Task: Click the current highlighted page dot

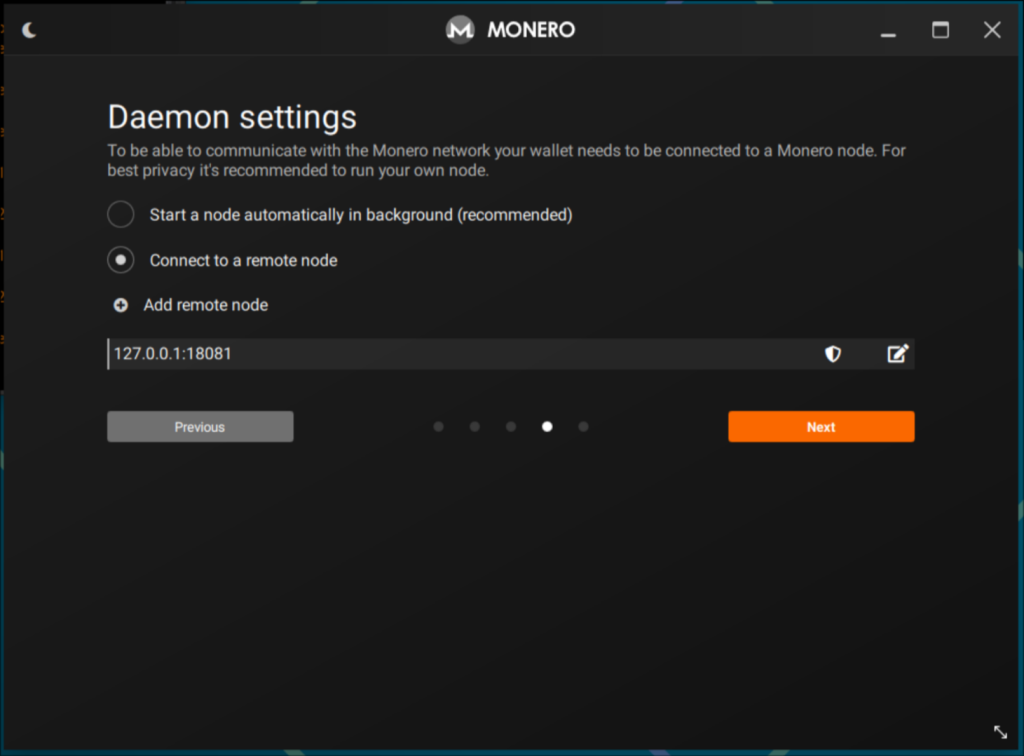Action: coord(547,426)
